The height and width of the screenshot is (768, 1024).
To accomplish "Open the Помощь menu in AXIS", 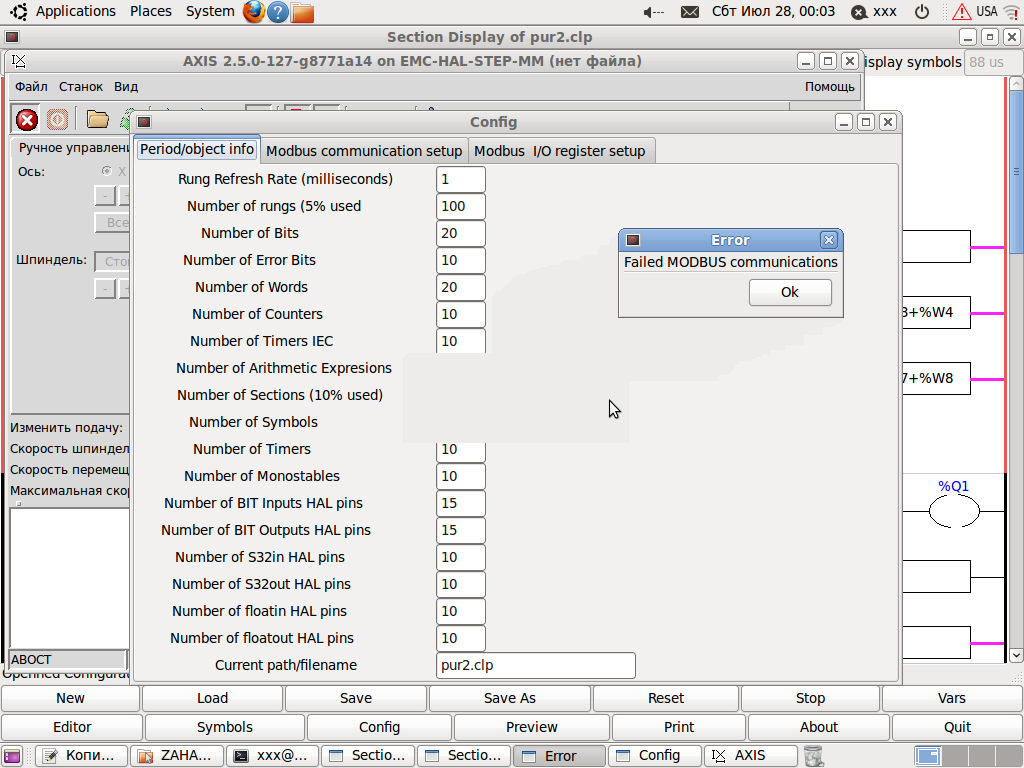I will click(x=829, y=86).
